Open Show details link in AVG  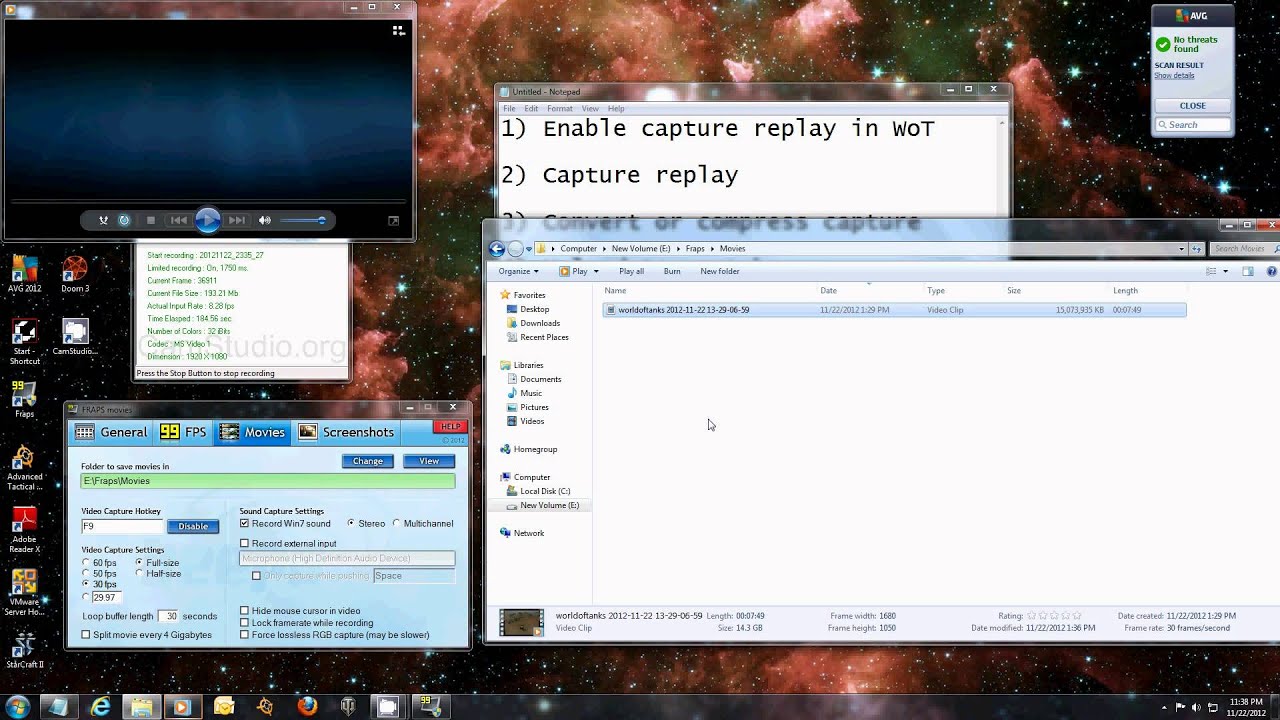pyautogui.click(x=1174, y=75)
